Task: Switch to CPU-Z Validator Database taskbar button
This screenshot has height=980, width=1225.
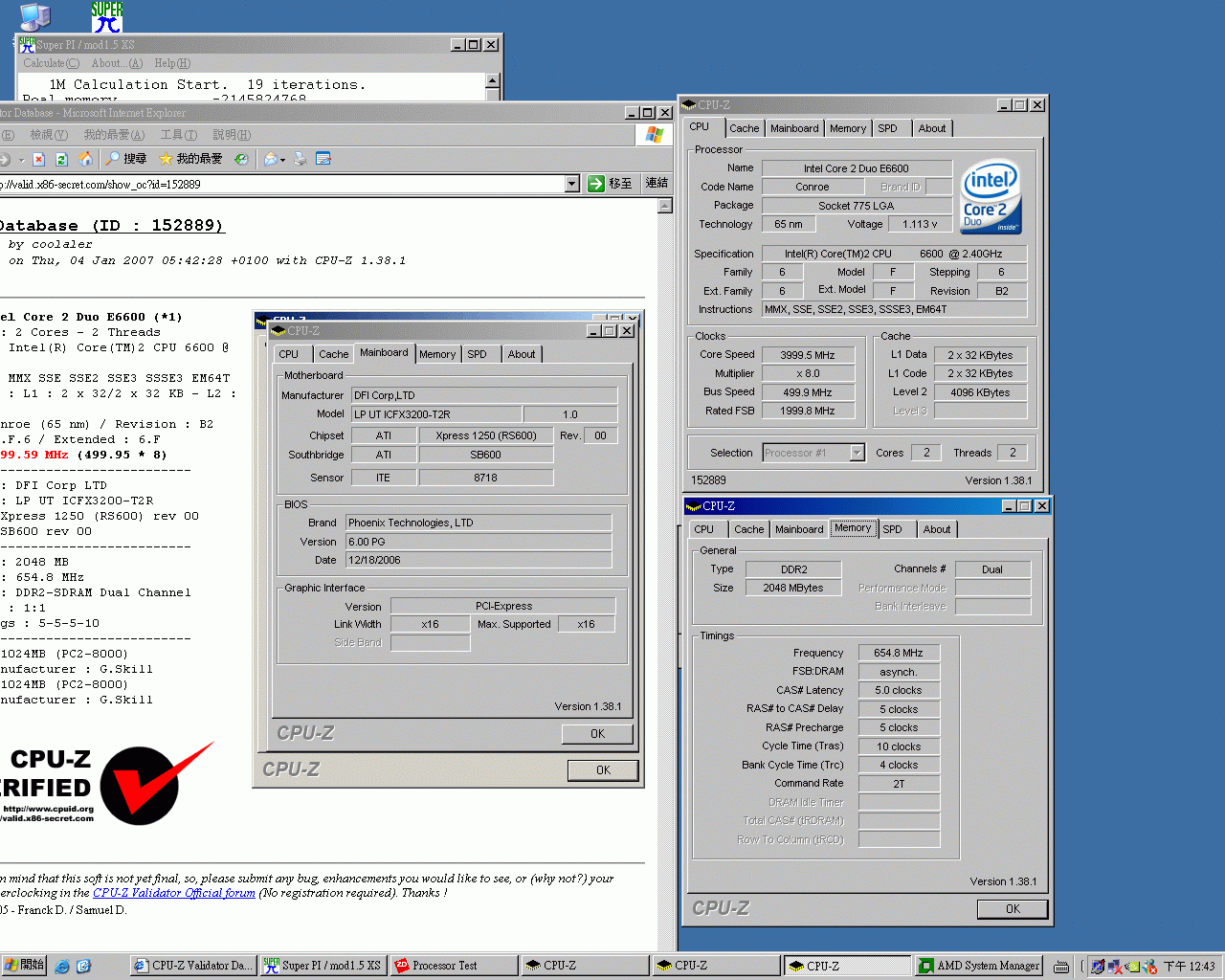Action: 193,966
